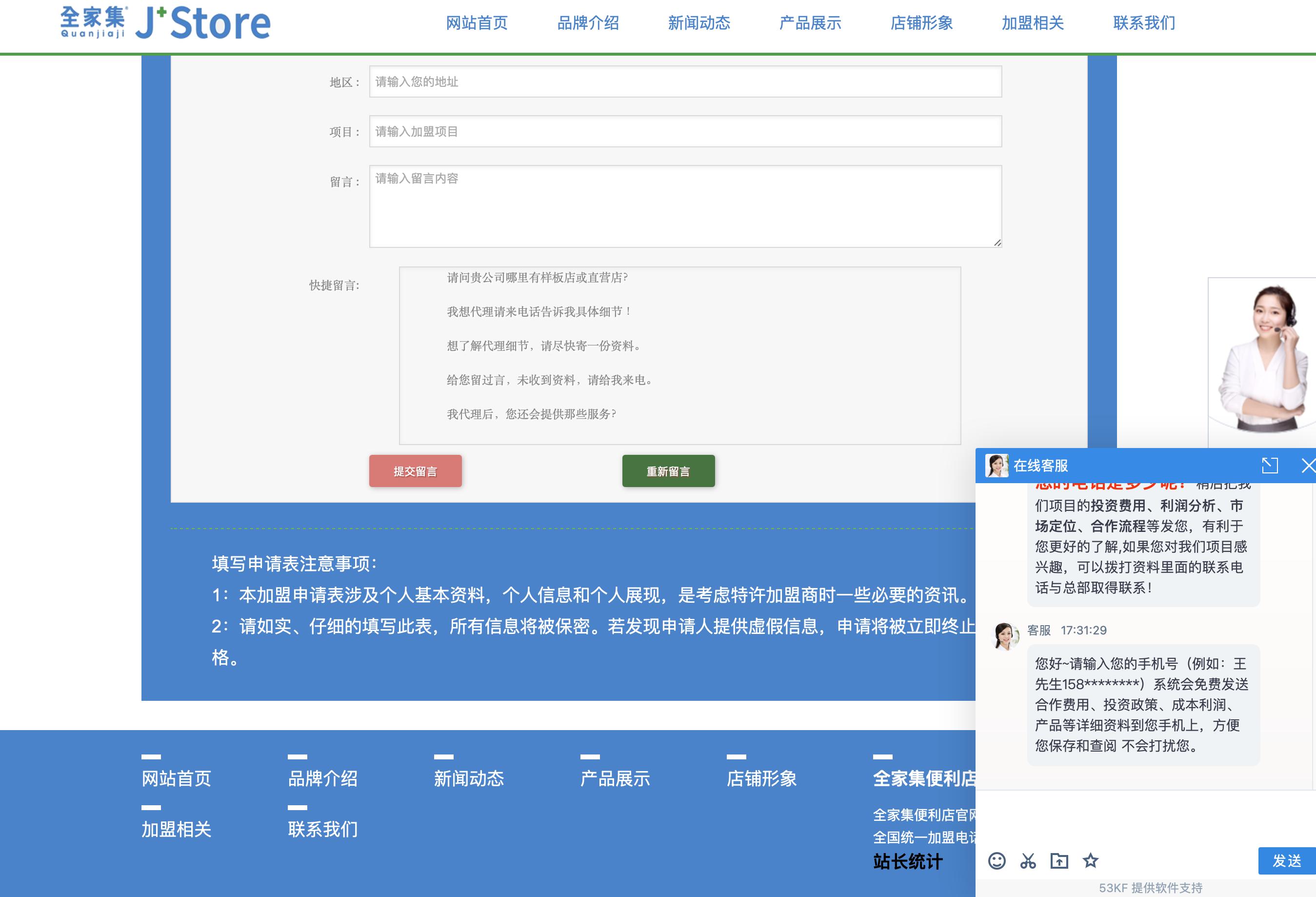Click the 重新留言 reset button
Viewport: 1316px width, 897px height.
click(x=668, y=470)
